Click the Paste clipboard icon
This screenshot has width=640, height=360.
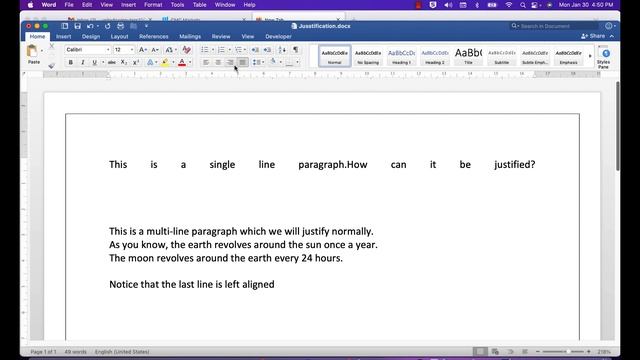[x=32, y=52]
